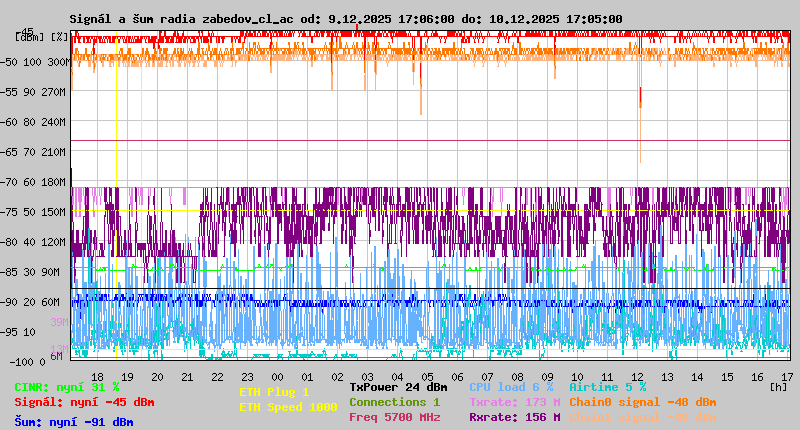Image resolution: width=800 pixels, height=430 pixels.
Task: Click the '[h]' unit label on the time axis
Action: click(x=778, y=386)
